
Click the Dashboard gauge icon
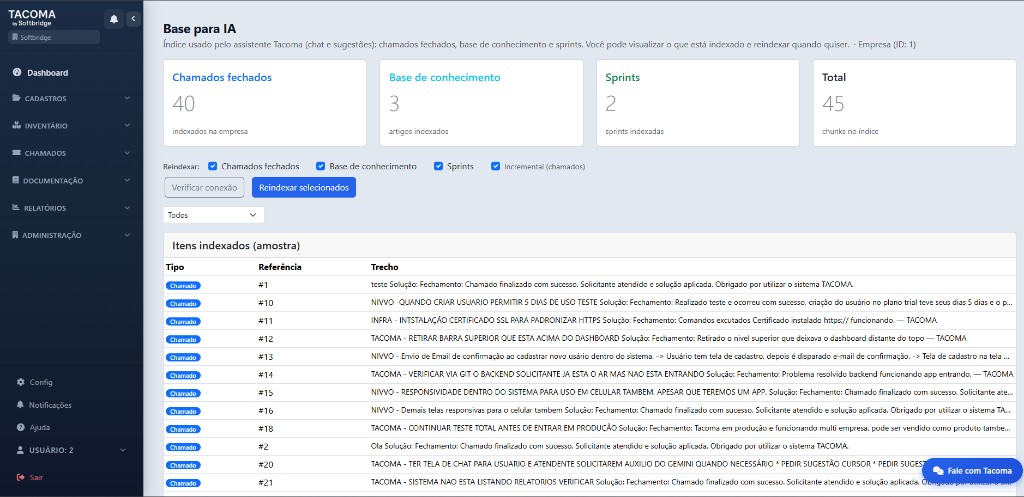pos(17,73)
